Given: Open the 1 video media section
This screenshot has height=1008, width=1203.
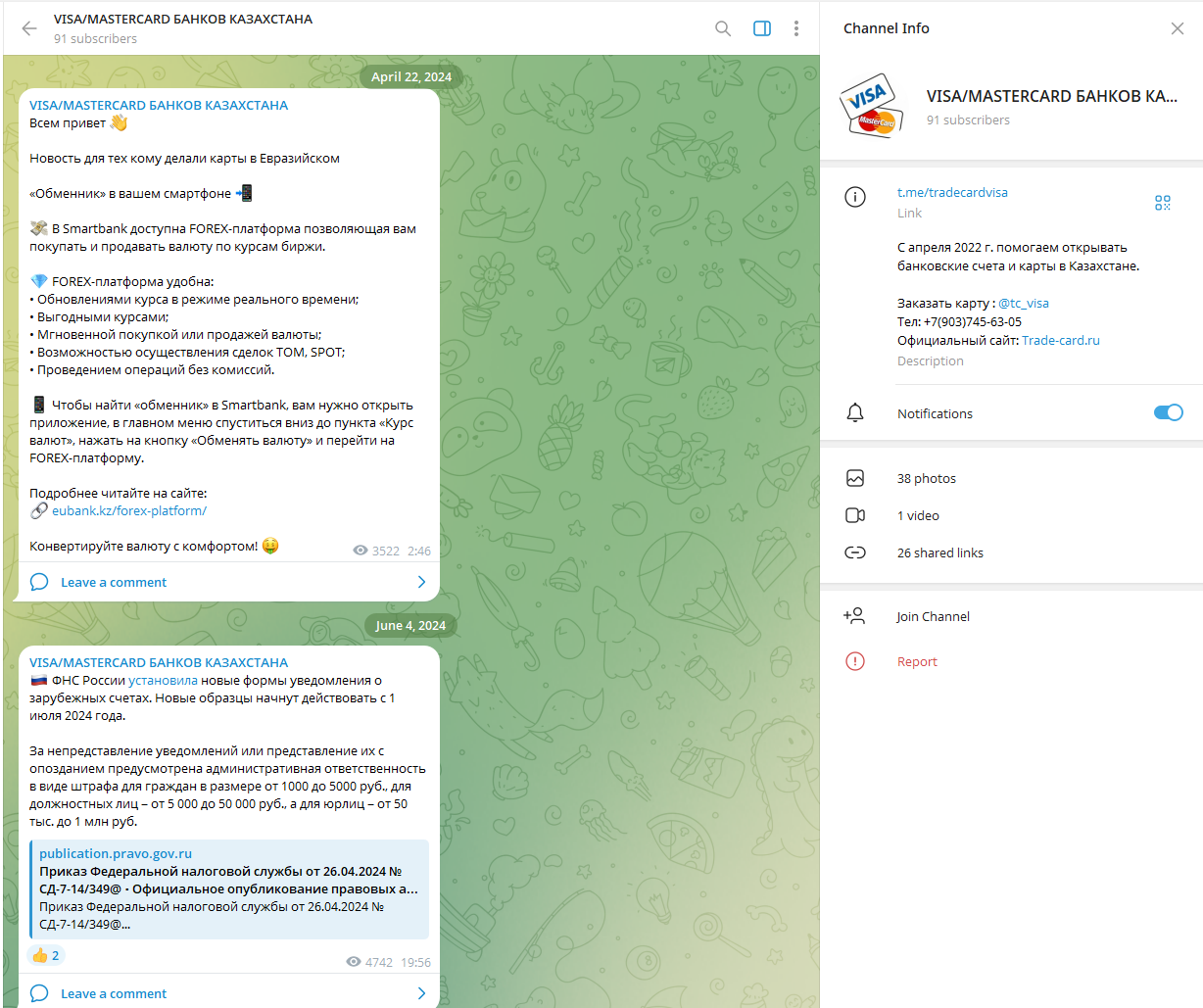Looking at the screenshot, I should (x=918, y=515).
